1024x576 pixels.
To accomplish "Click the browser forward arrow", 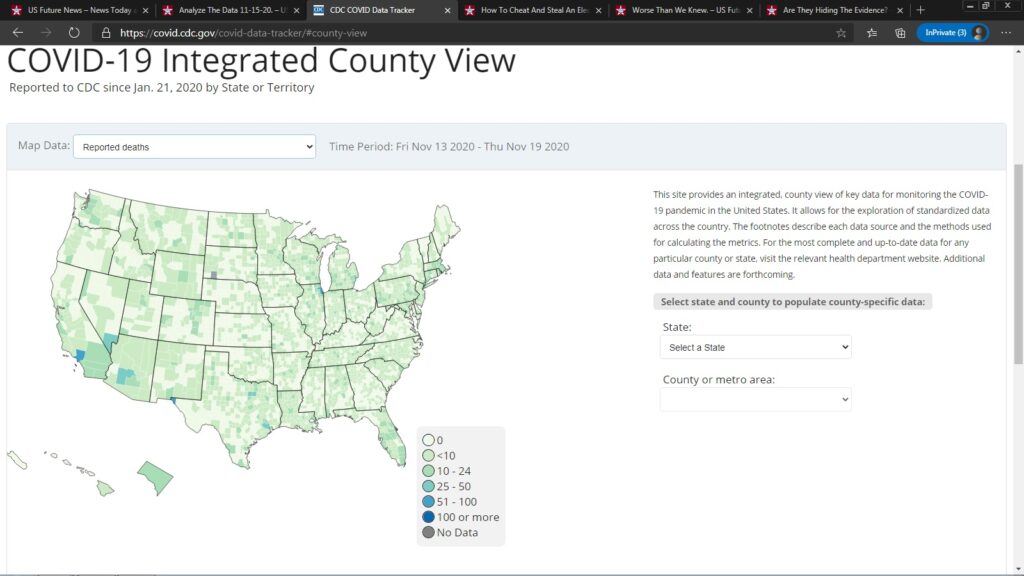I will click(x=46, y=32).
